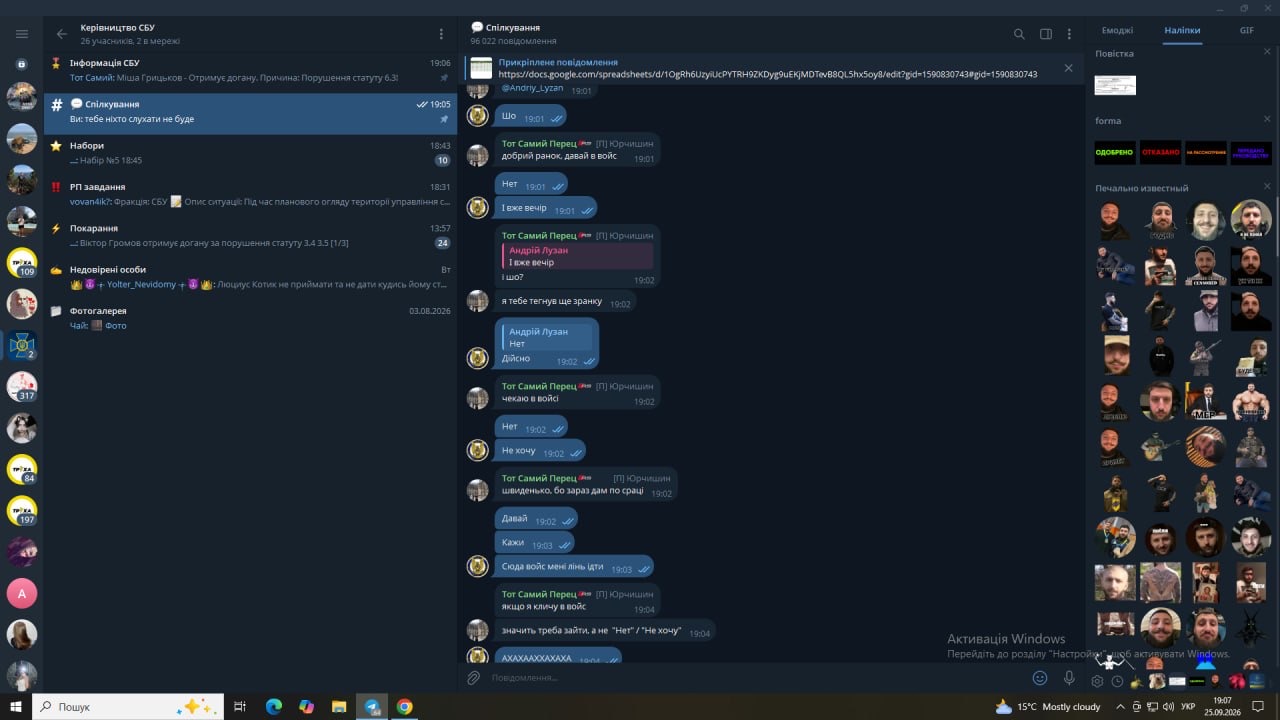Open sticker settings gear icon

click(1097, 681)
